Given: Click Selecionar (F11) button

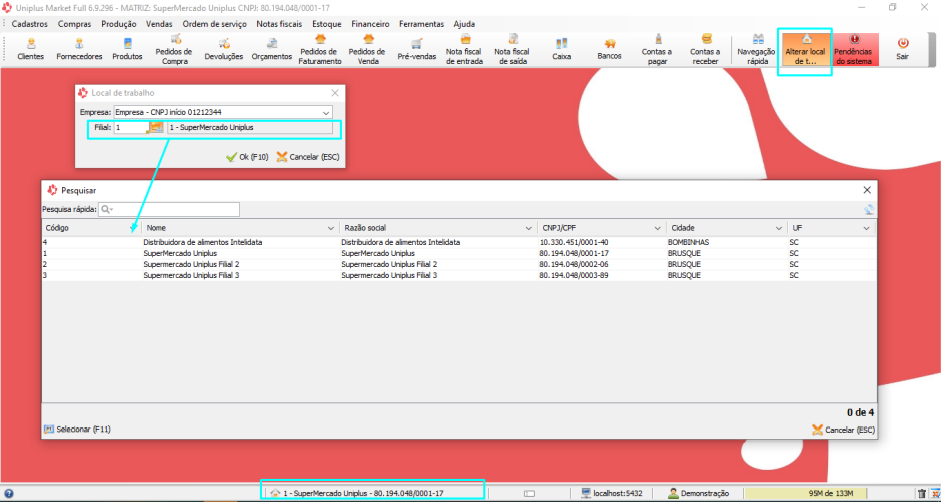Looking at the screenshot, I should 77,429.
